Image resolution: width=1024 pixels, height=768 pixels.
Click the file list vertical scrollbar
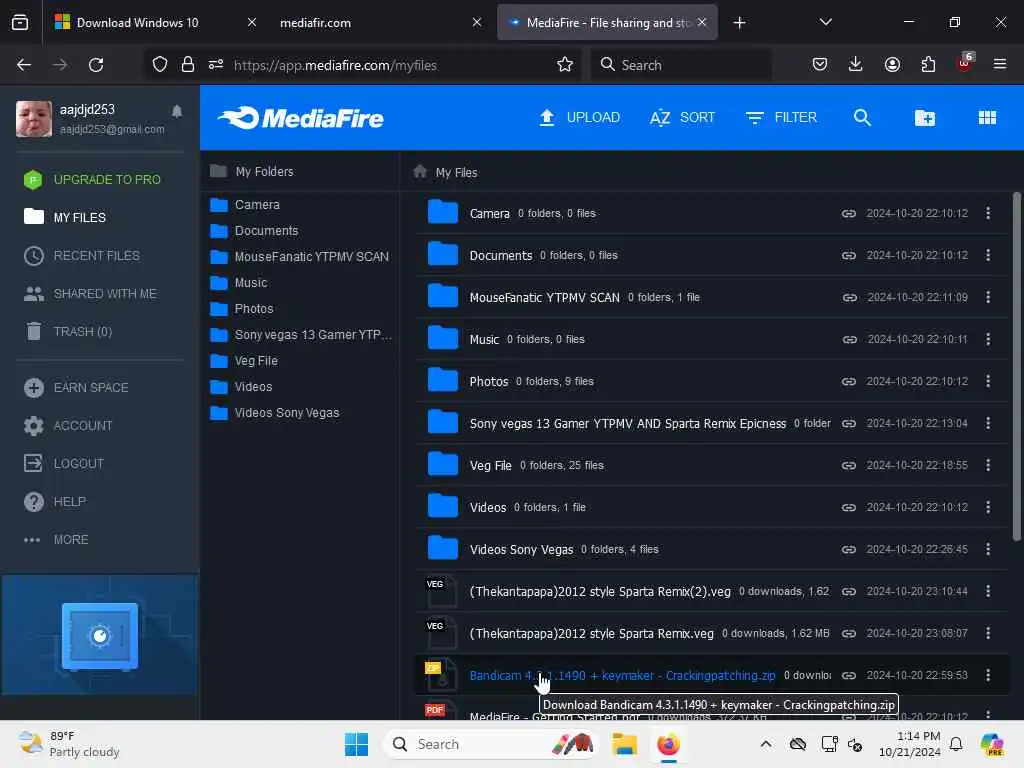click(x=1016, y=366)
